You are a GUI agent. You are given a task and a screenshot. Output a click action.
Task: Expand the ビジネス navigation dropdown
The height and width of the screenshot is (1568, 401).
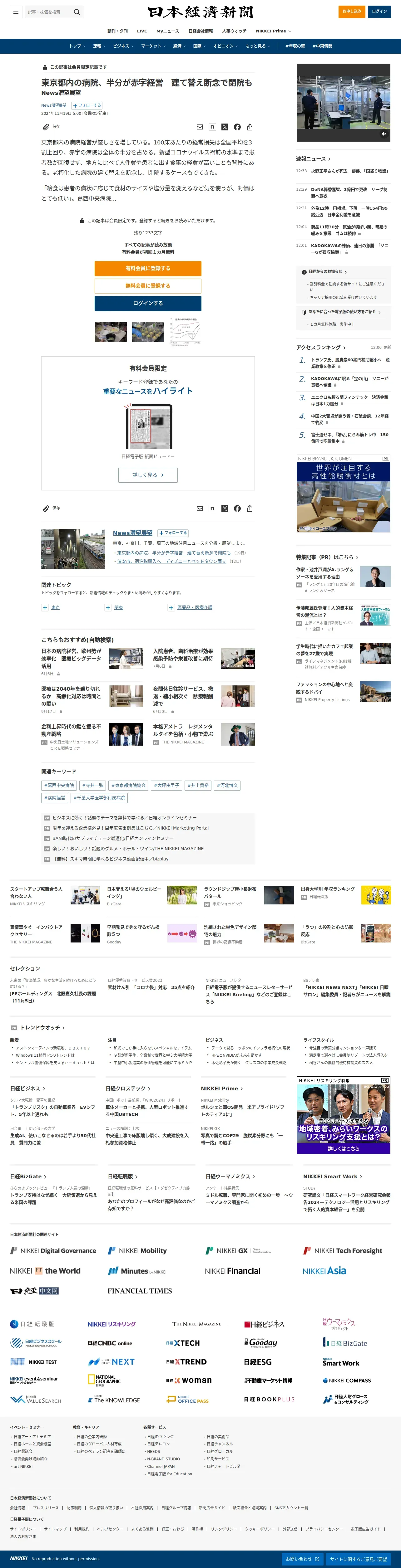click(x=122, y=46)
